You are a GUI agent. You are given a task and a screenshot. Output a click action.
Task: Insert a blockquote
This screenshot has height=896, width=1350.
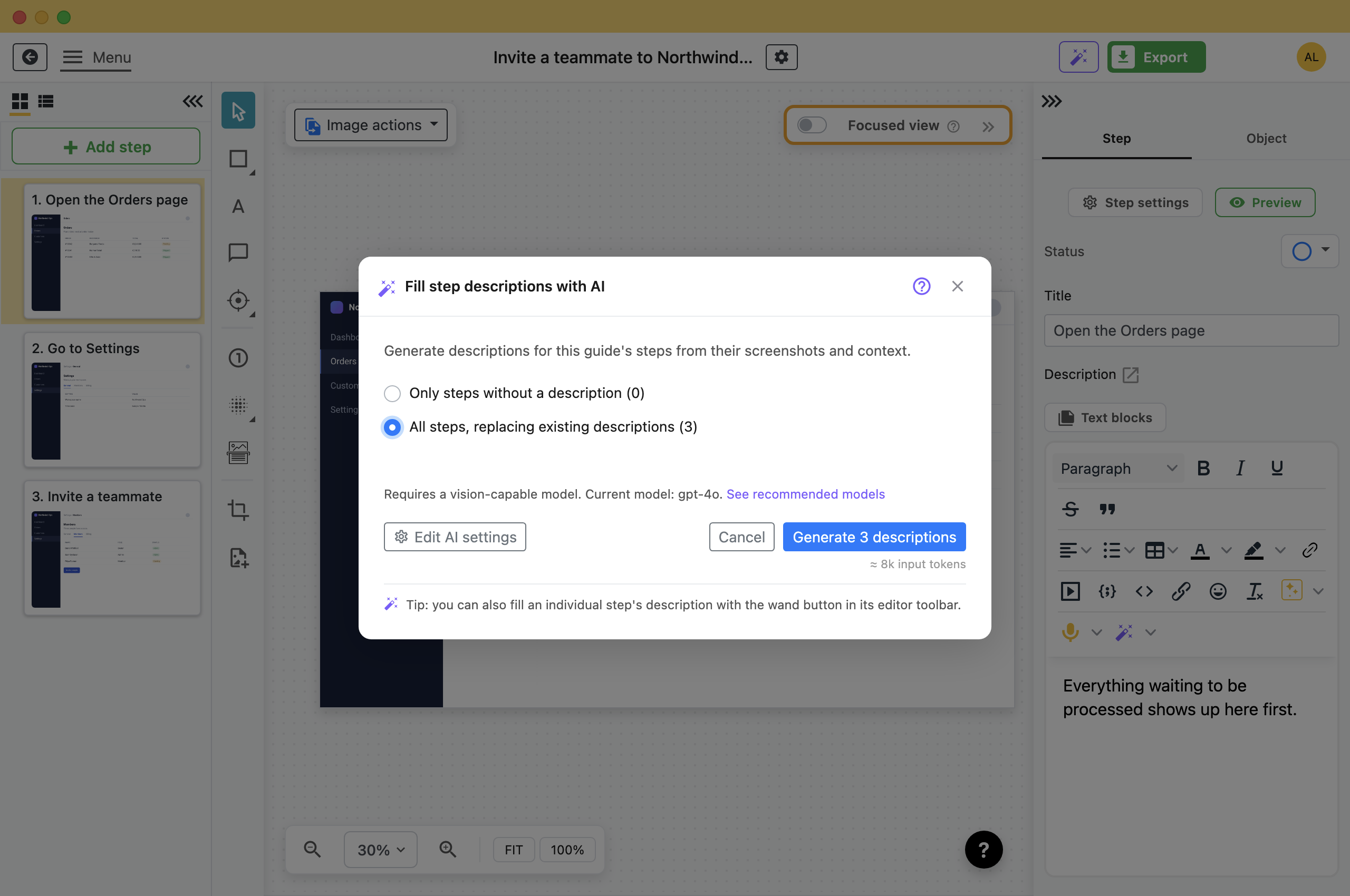pos(1107,509)
